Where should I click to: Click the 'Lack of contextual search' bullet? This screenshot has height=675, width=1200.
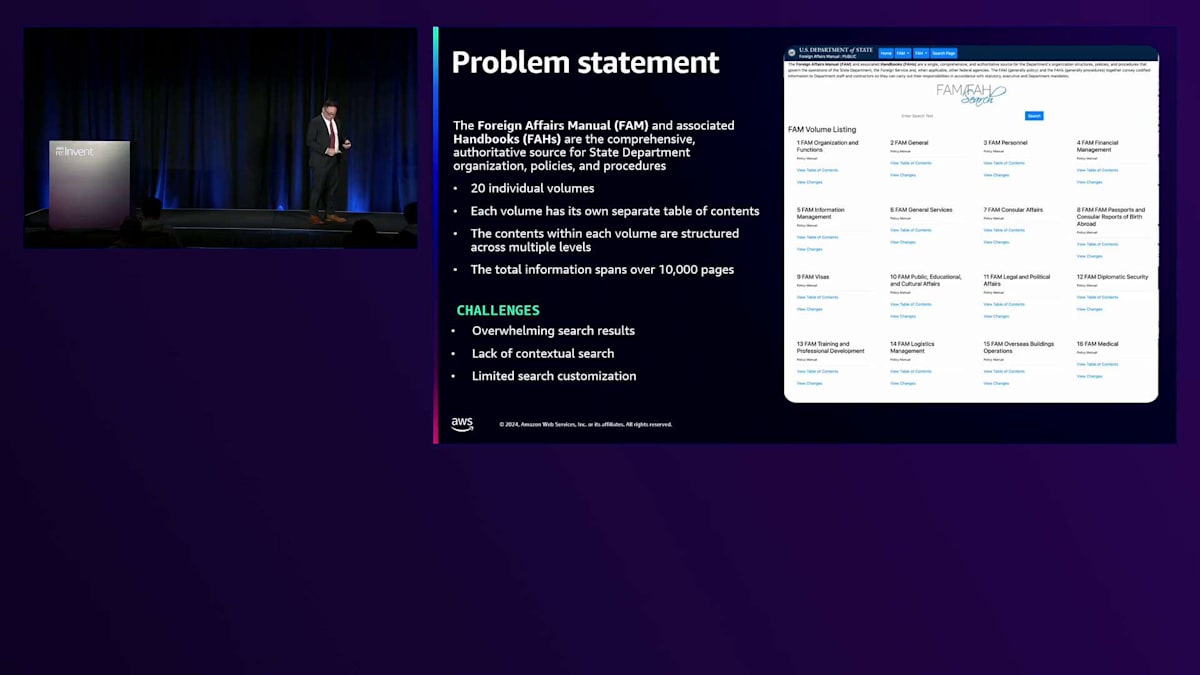pos(543,353)
